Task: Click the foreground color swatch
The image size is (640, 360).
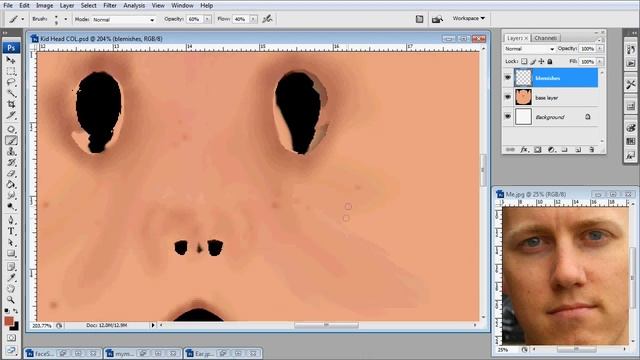Action: (9, 321)
